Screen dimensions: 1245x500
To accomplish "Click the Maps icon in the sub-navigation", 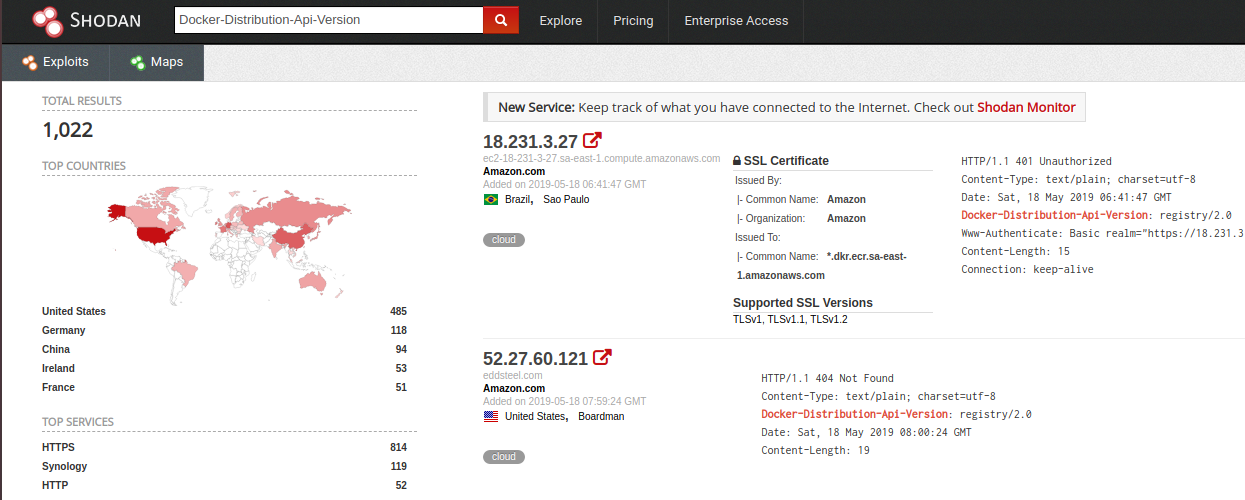I will 137,62.
